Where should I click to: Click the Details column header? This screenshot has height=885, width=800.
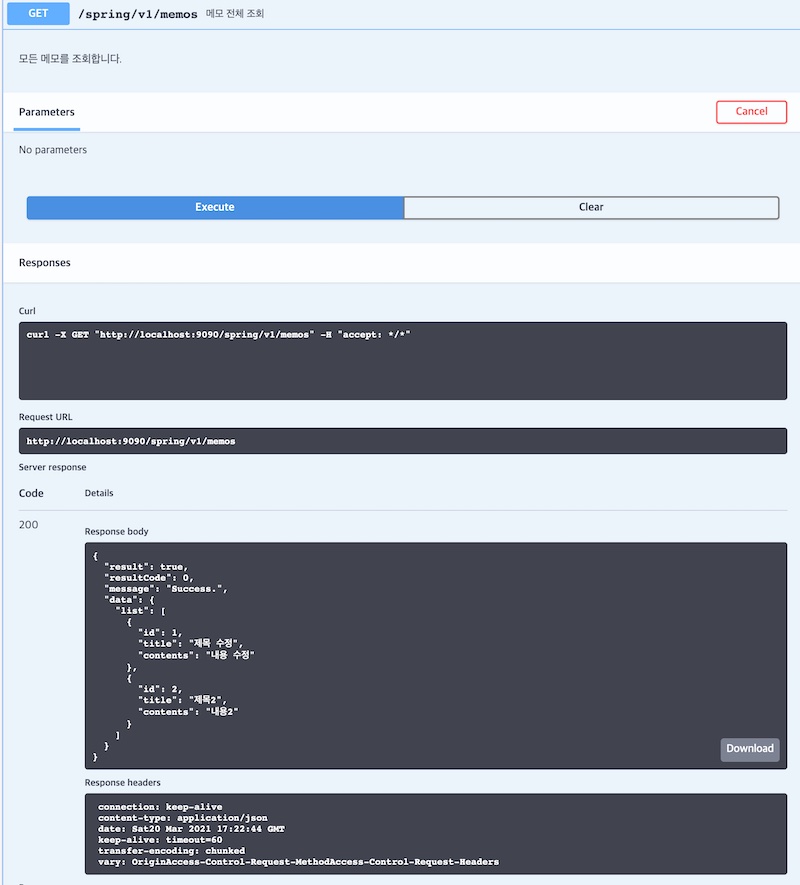[99, 493]
